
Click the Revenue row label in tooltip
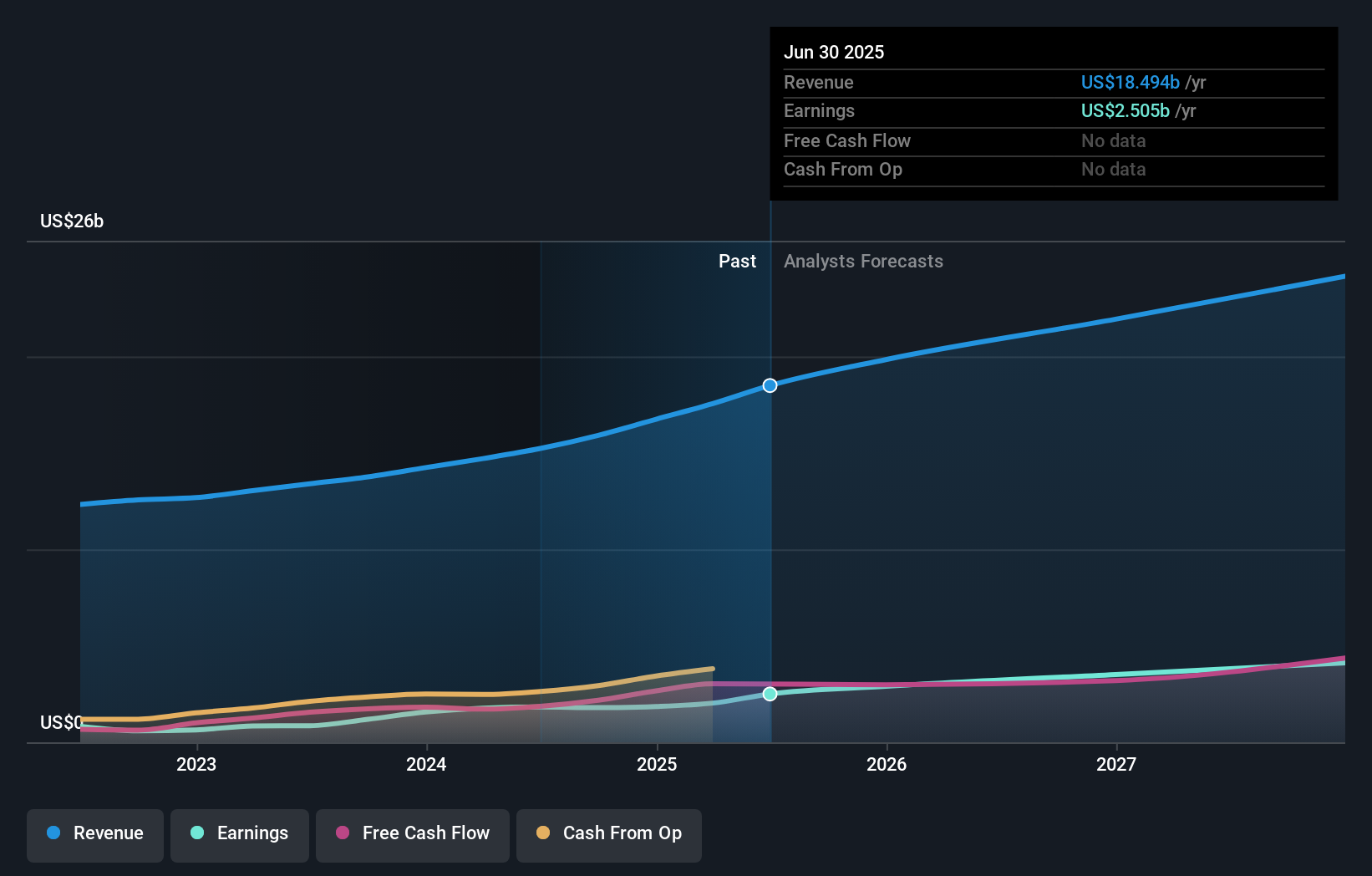point(819,82)
